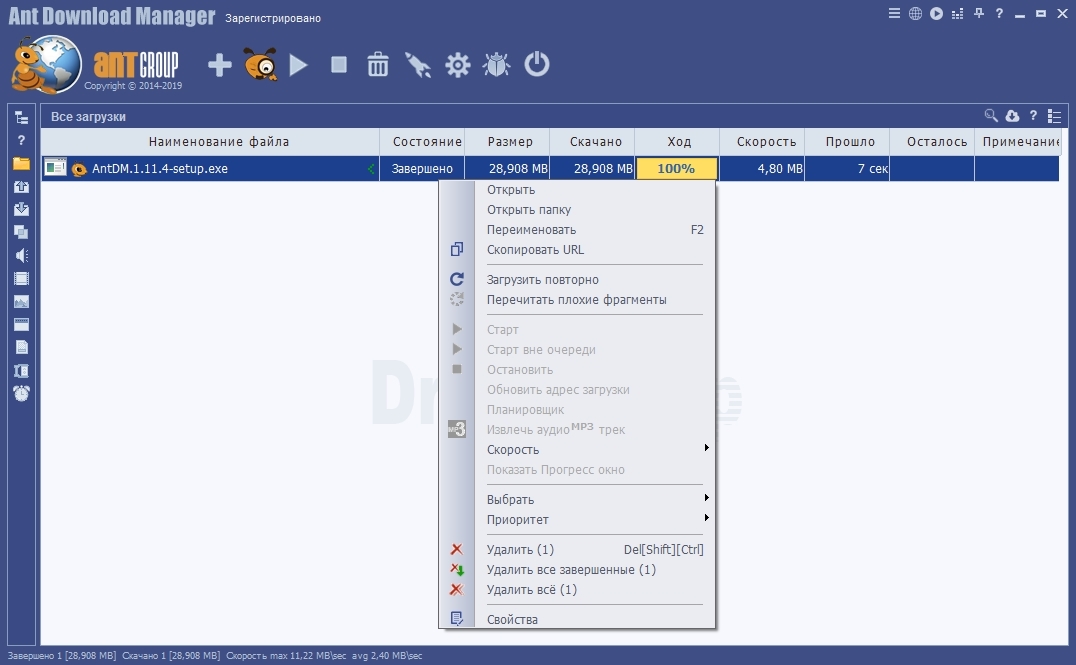
Task: Select the AntDM.1.11.4-setup.exe file name
Action: tap(160, 168)
